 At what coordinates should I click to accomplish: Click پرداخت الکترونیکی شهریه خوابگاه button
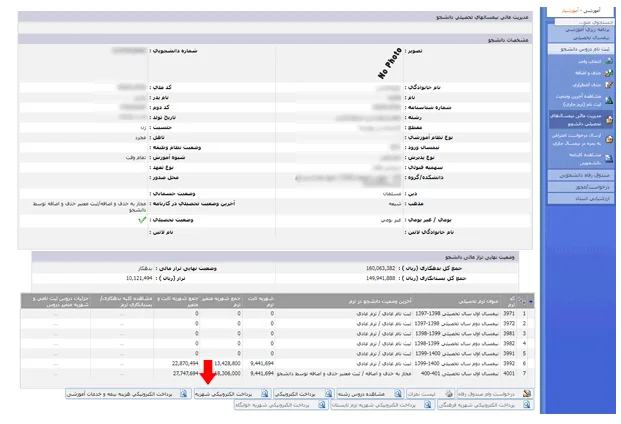(281, 405)
